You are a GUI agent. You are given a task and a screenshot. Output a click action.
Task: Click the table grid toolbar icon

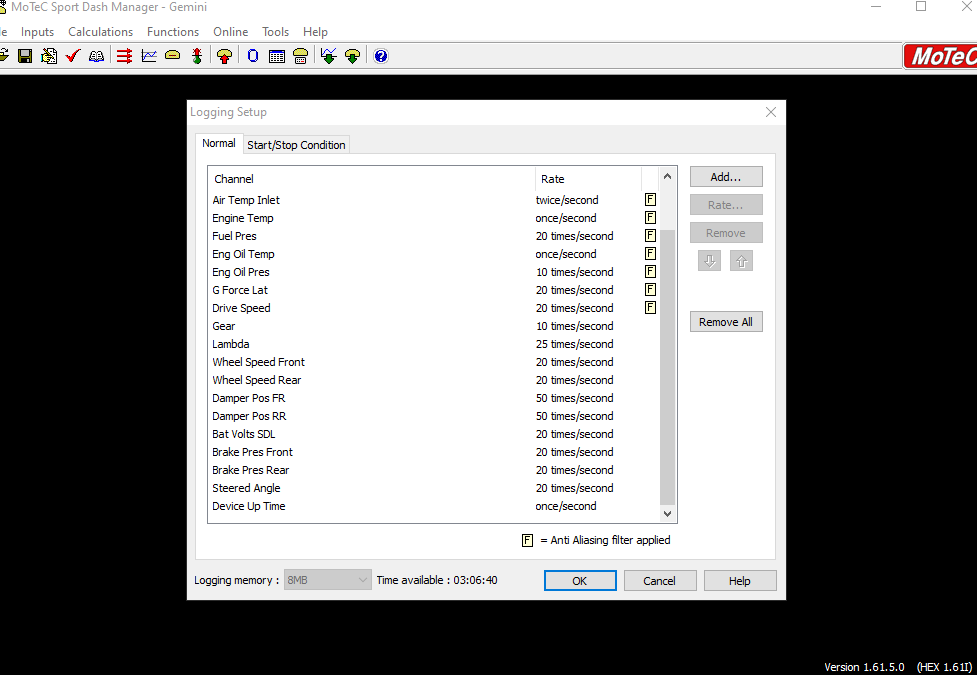277,56
